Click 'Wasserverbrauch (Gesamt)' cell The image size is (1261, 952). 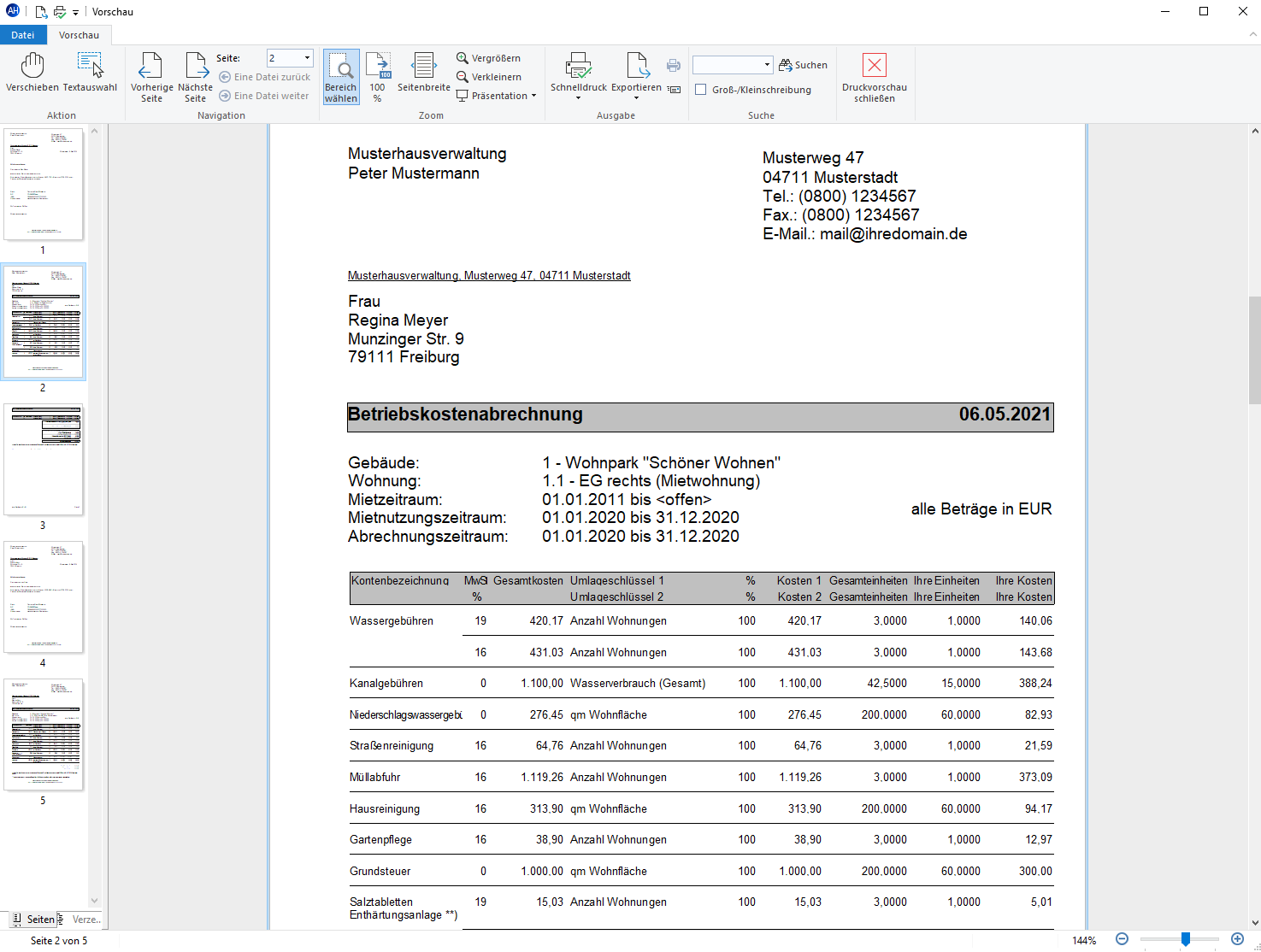638,684
